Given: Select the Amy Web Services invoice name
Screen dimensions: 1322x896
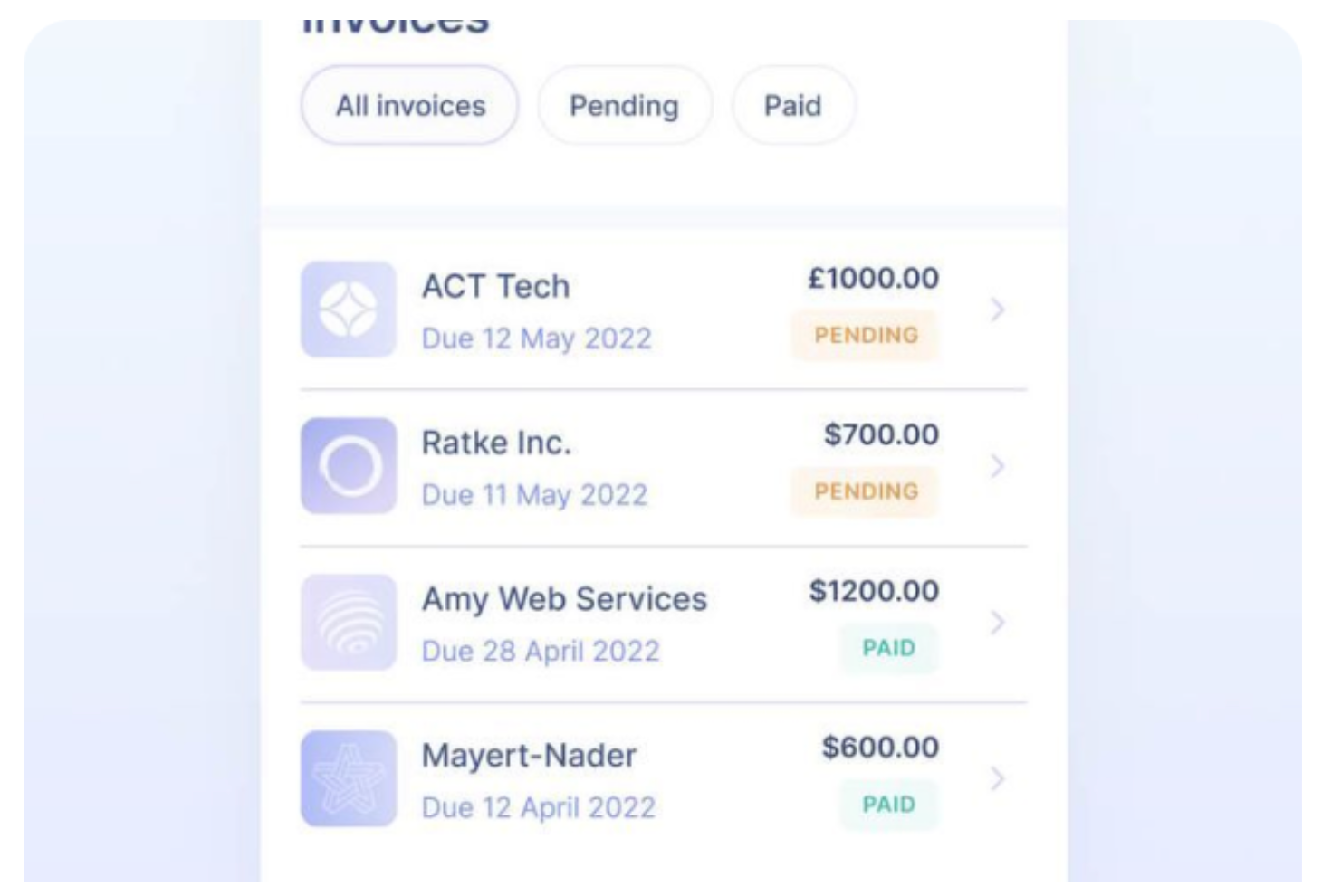Looking at the screenshot, I should [564, 599].
